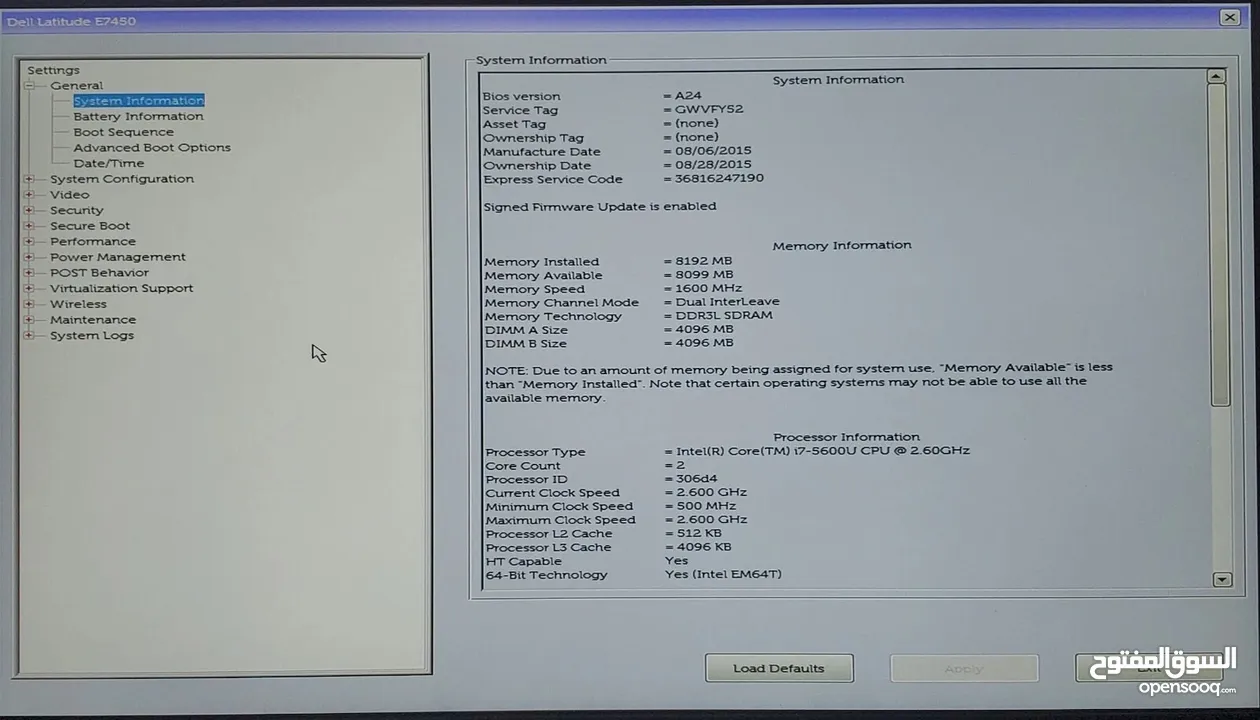
Task: Open the Date/Time settings
Action: coord(108,164)
